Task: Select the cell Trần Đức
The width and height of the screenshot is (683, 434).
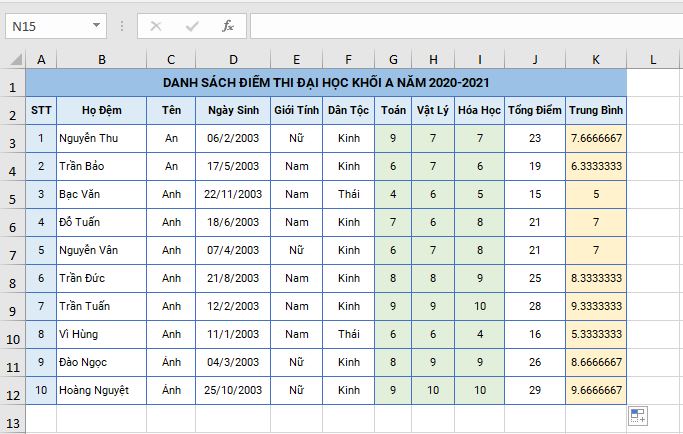Action: click(x=101, y=278)
